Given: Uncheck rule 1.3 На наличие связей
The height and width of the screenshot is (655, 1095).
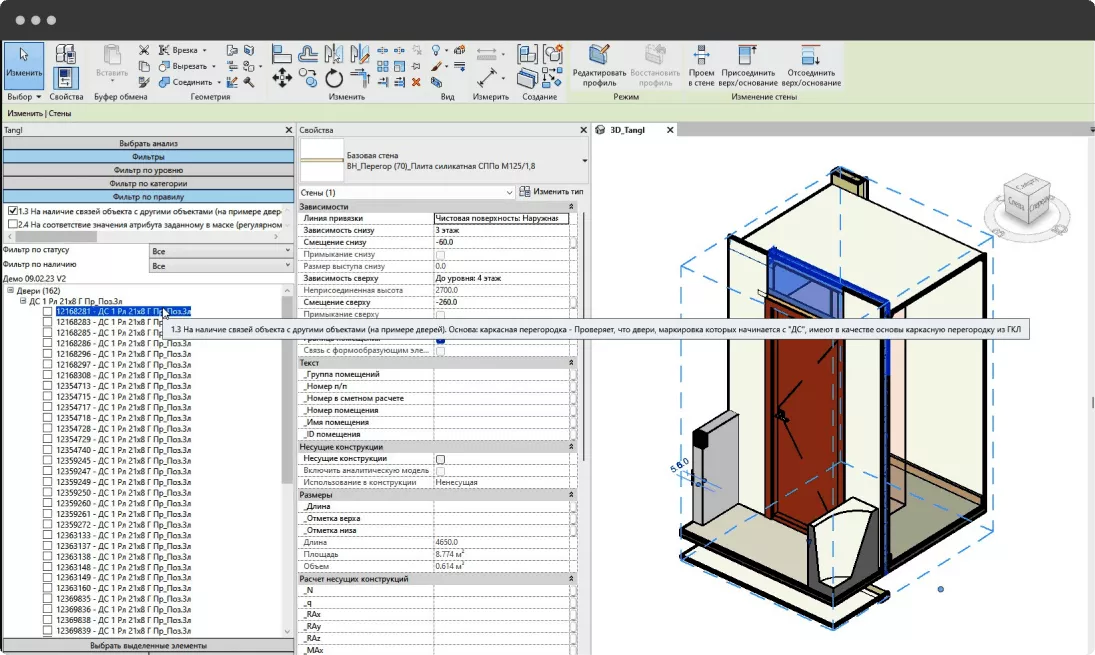Looking at the screenshot, I should (12, 212).
